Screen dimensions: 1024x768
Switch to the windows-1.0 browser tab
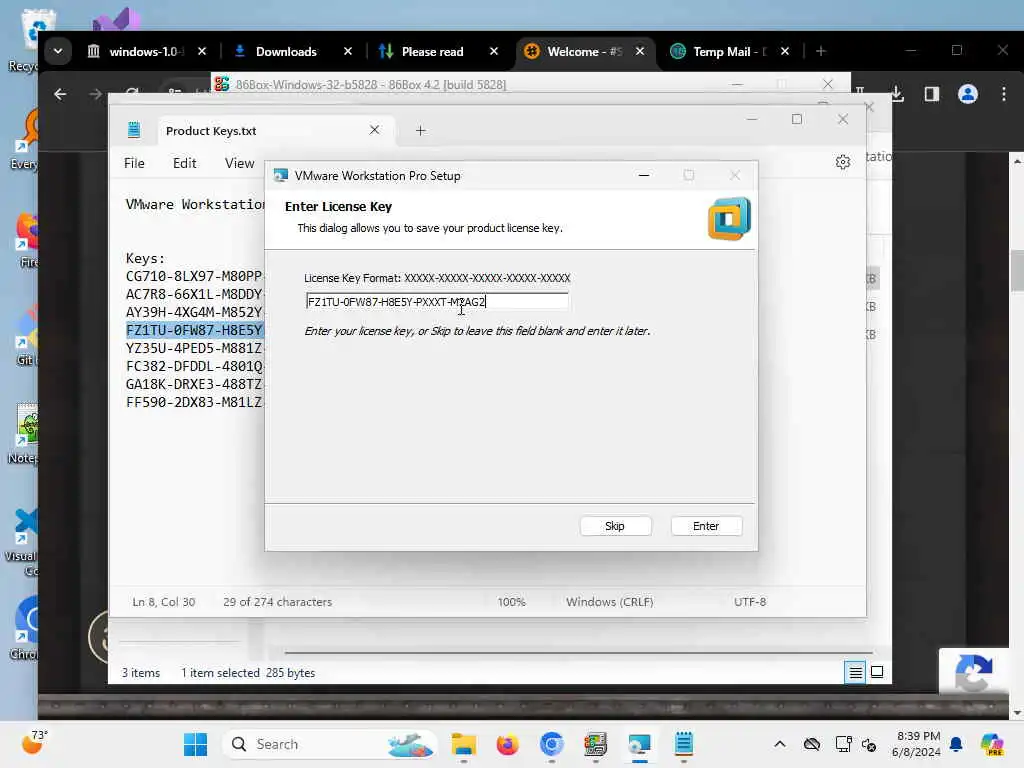click(146, 52)
